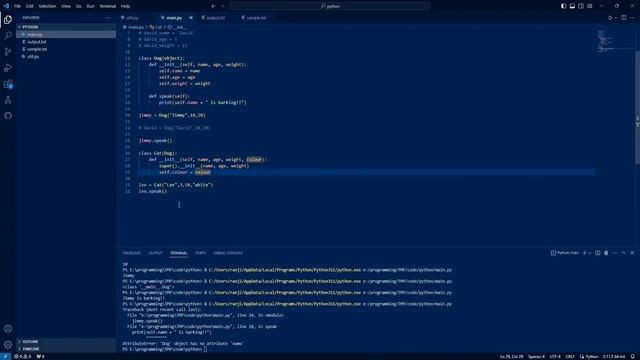
Task: Click the remote window indicator in status bar
Action: (x=5, y=356)
